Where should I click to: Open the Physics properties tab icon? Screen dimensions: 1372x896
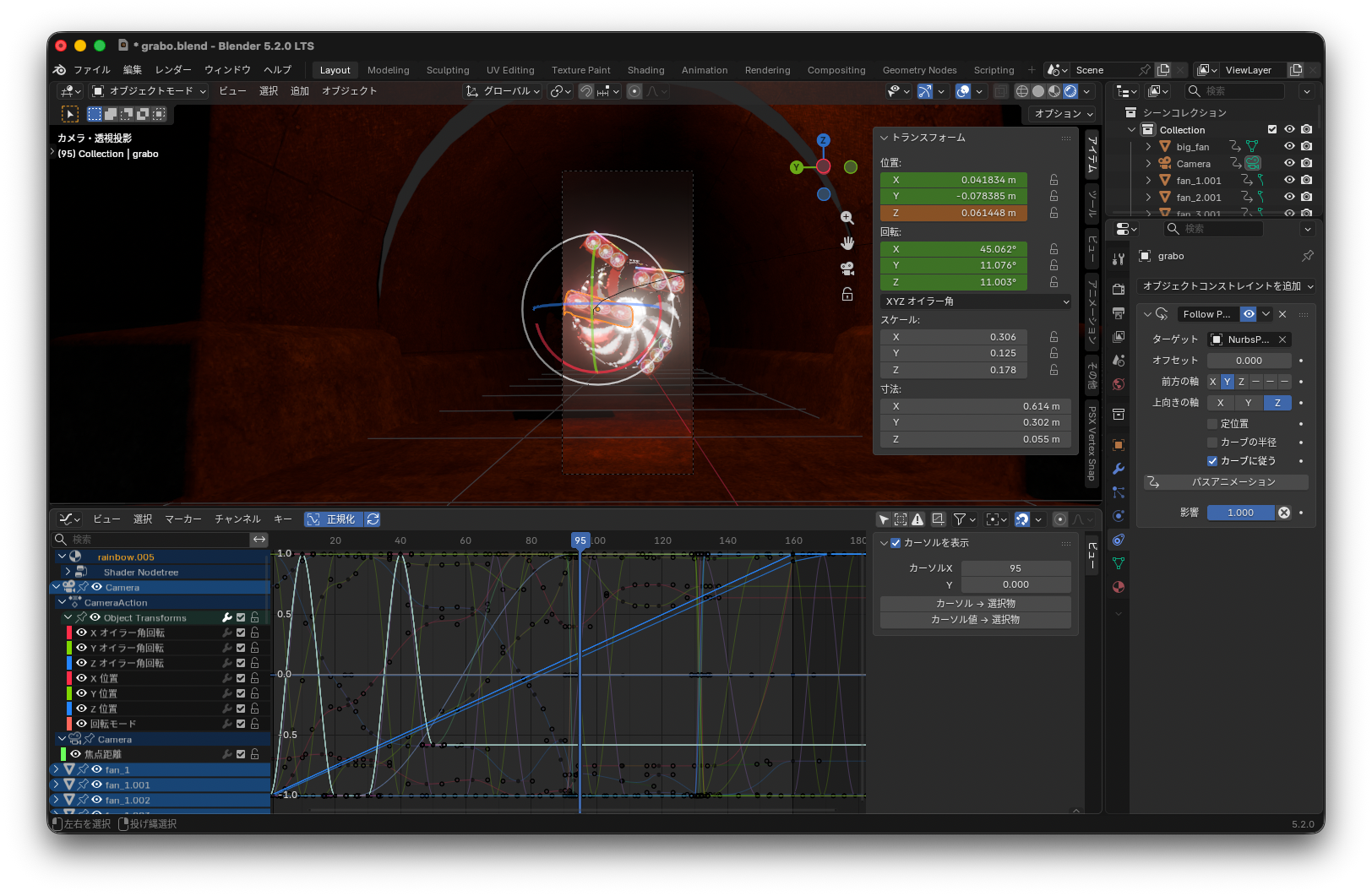1119,516
